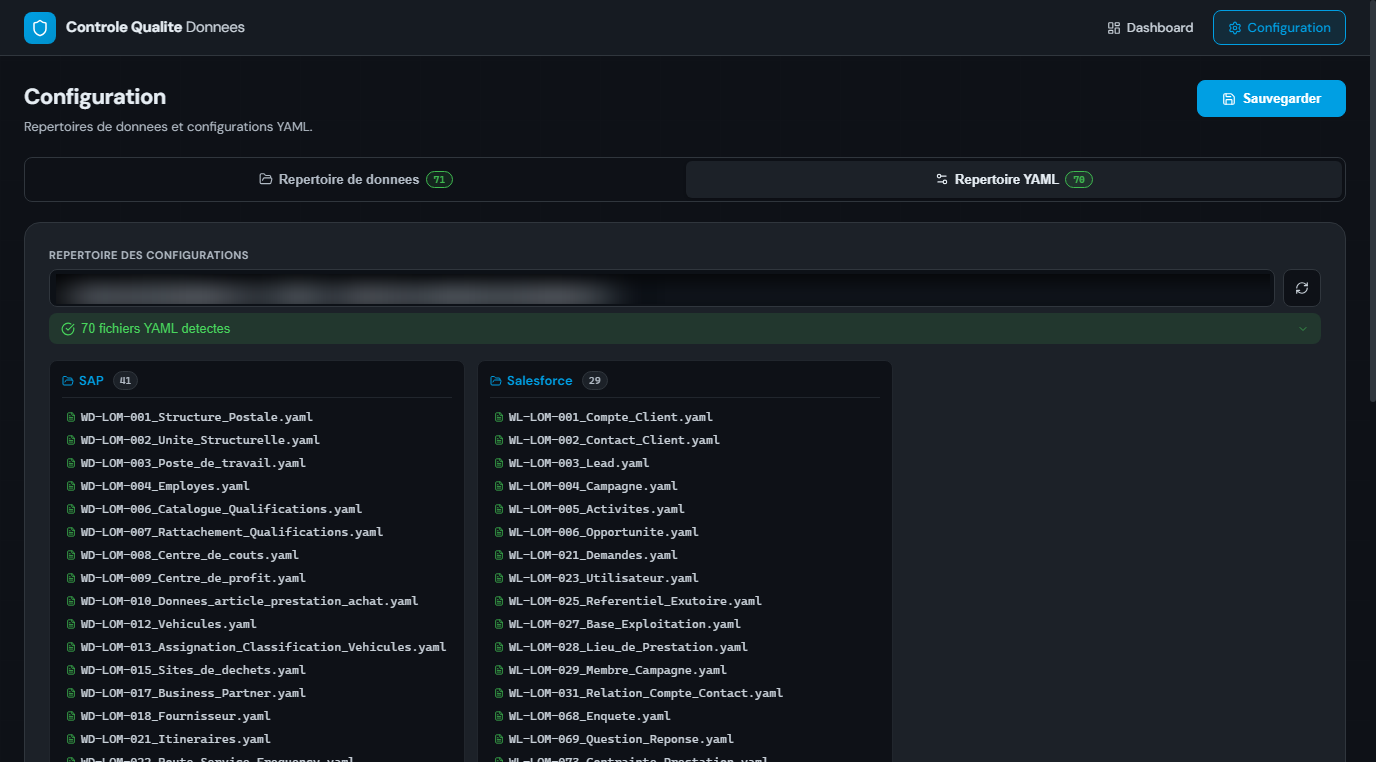Viewport: 1376px width, 762px height.
Task: Select WD-LOM-002_Unite_Structurelle.yaml file name
Action: click(200, 440)
